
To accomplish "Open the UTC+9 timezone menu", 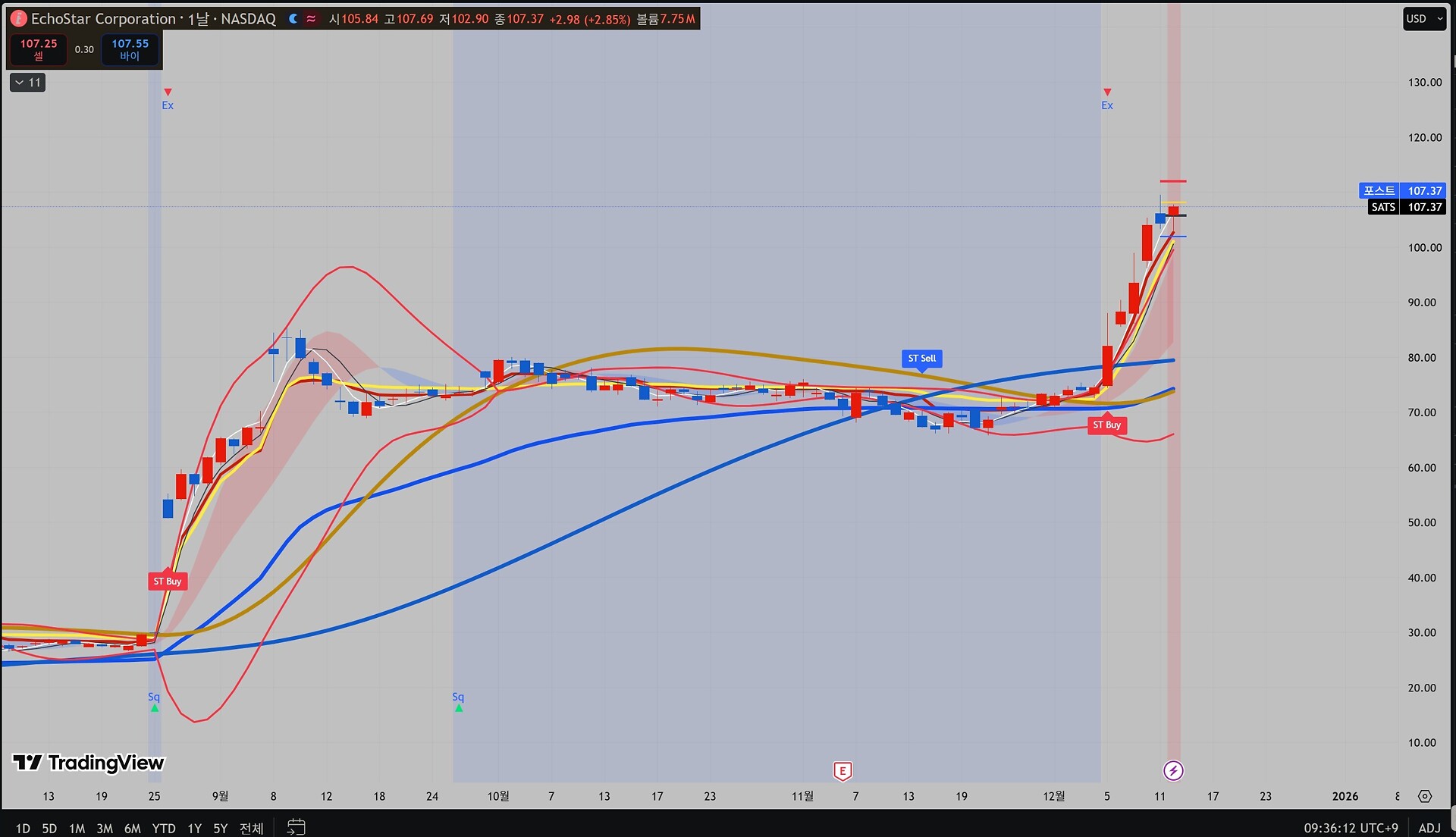I will [x=1351, y=828].
